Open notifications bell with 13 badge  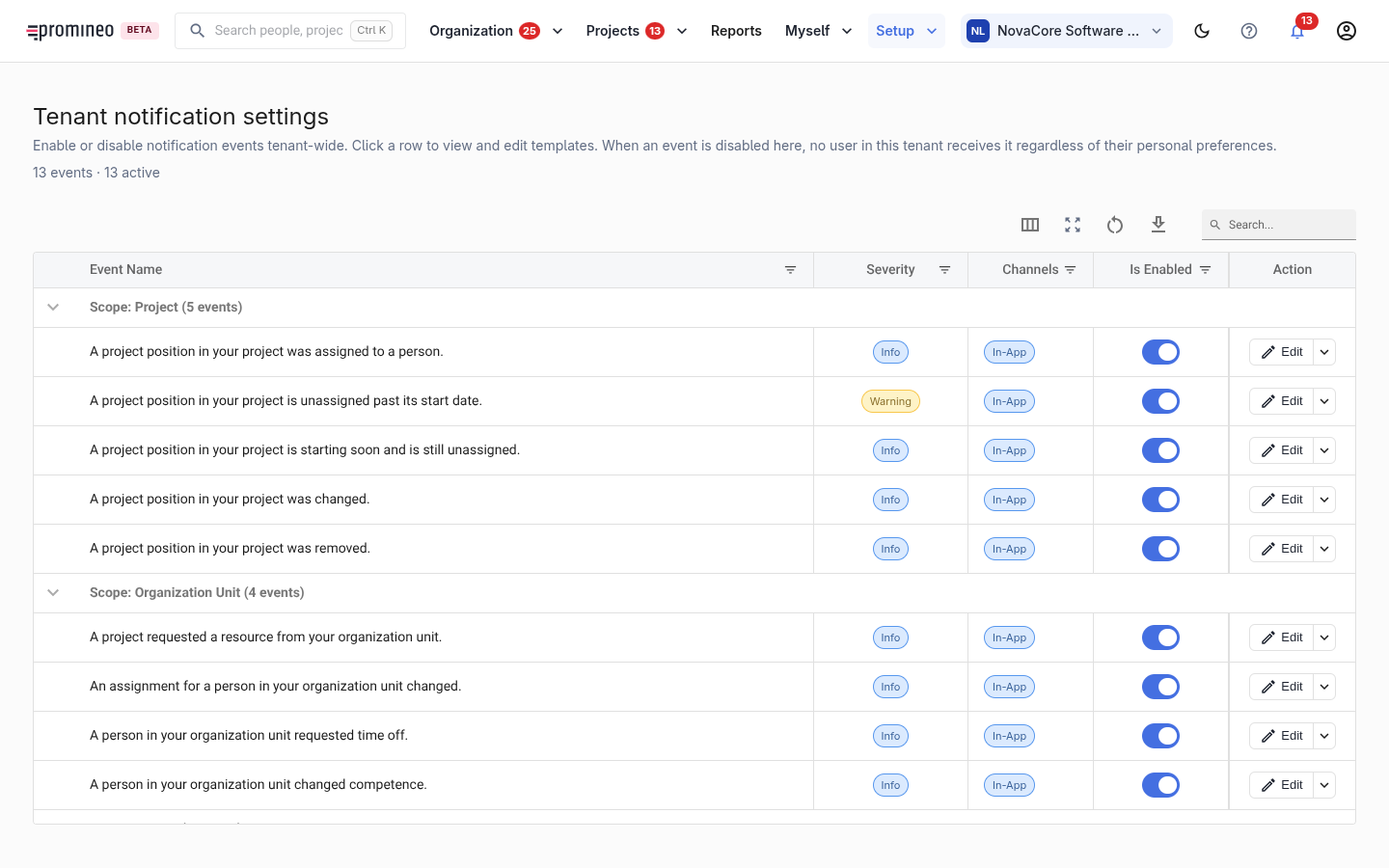point(1297,31)
